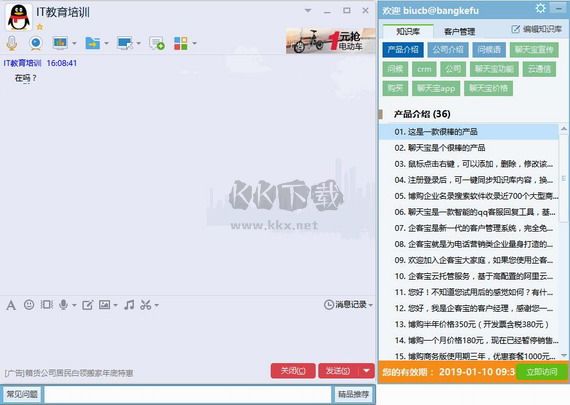Image resolution: width=570 pixels, height=405 pixels.
Task: Select reply 11 beginning 您好！不知道
Action: (469, 292)
